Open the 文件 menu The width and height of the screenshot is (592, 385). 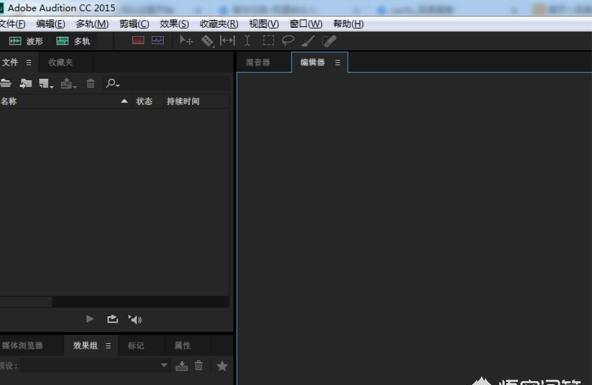coord(12,24)
